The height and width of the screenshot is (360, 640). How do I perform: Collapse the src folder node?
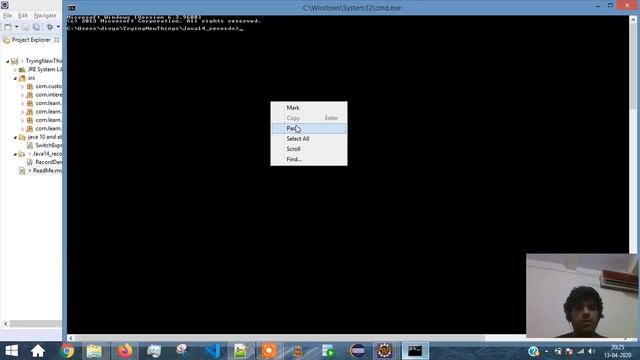[15, 78]
